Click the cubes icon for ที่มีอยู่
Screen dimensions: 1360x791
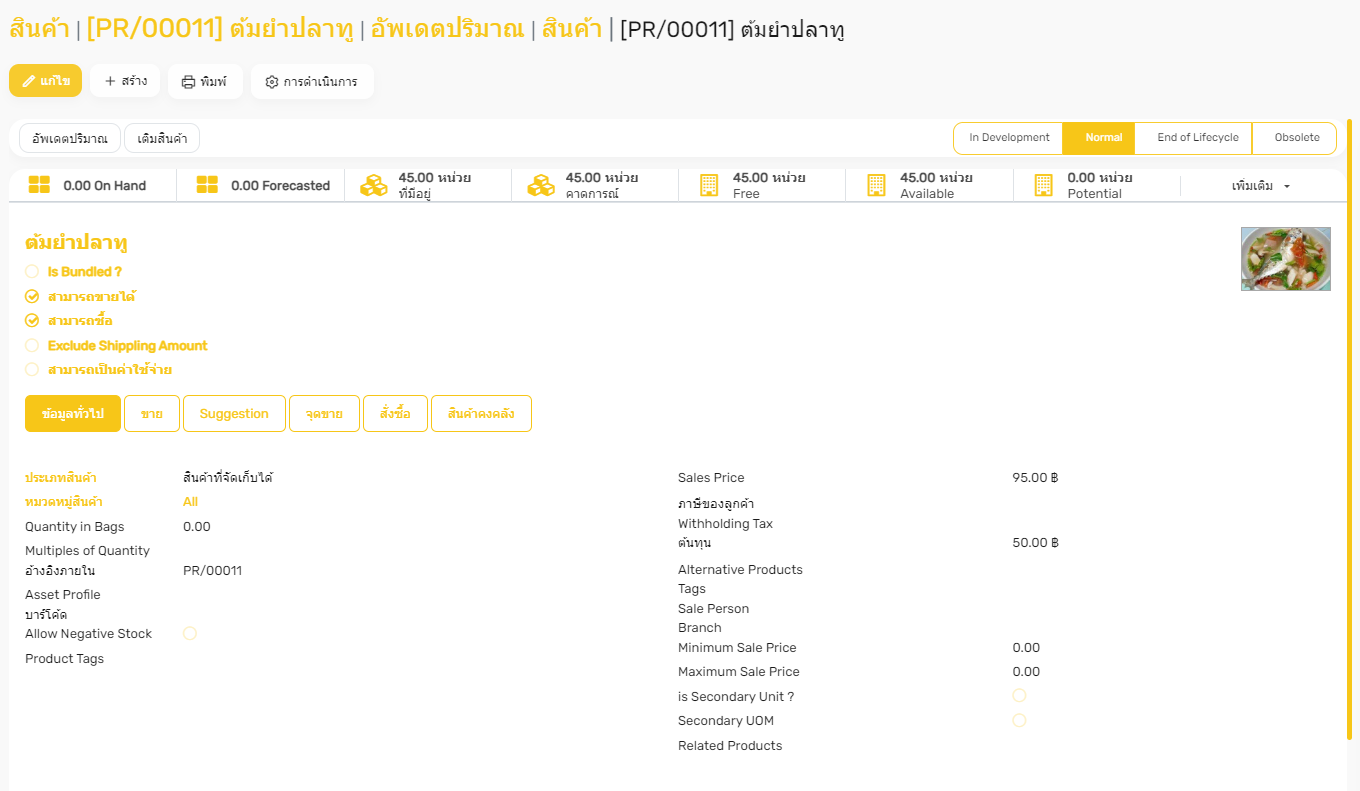[374, 185]
